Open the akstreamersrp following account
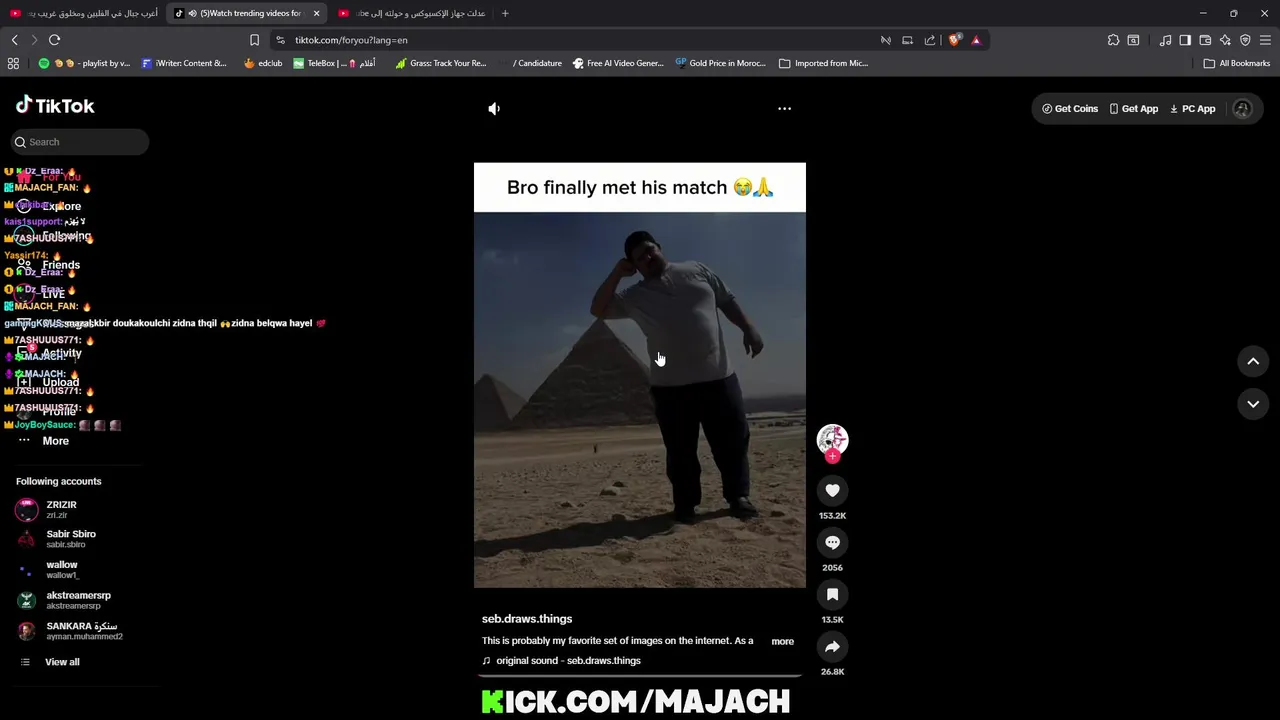Image resolution: width=1280 pixels, height=720 pixels. 64,600
